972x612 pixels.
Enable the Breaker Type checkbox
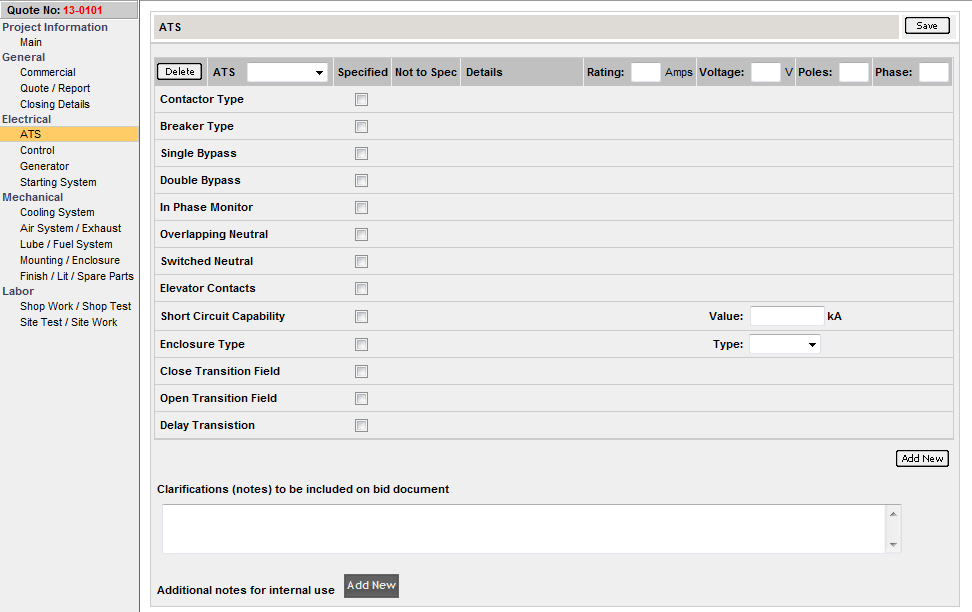point(361,127)
